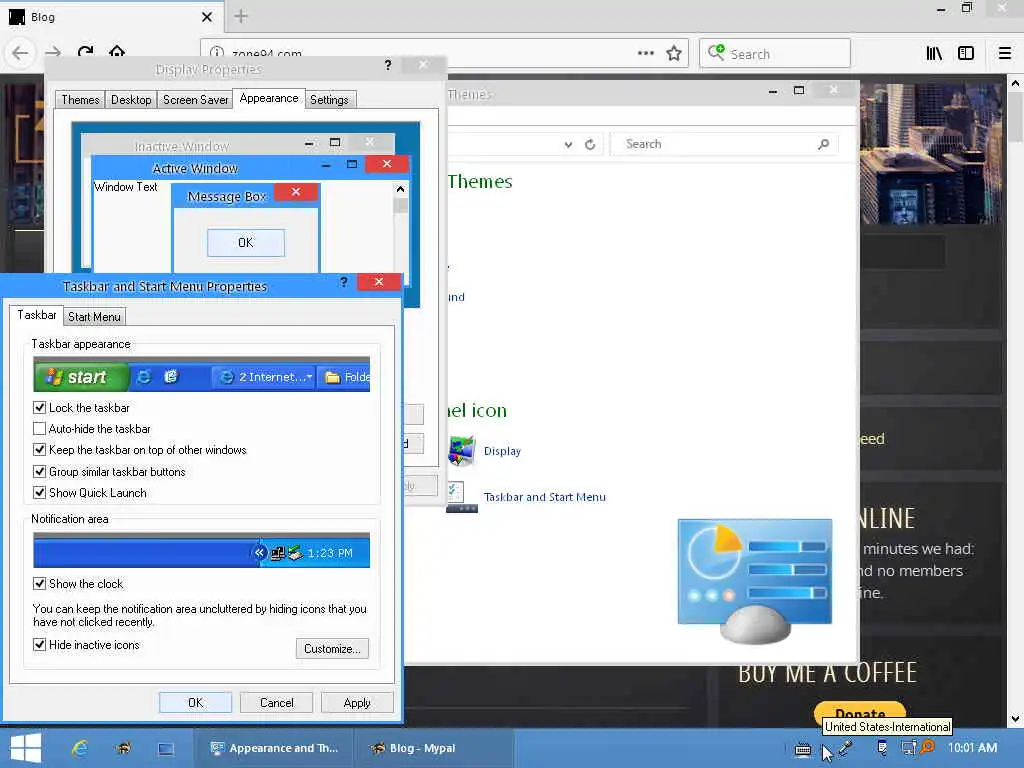Click the microphone icon in system tray

[846, 748]
